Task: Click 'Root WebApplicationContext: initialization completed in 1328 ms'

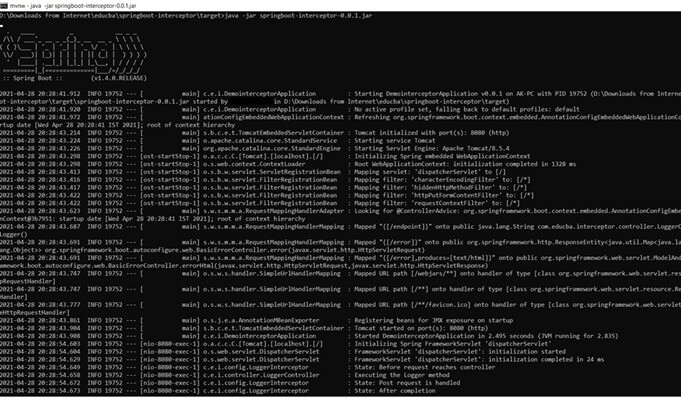Action: pyautogui.click(x=465, y=164)
